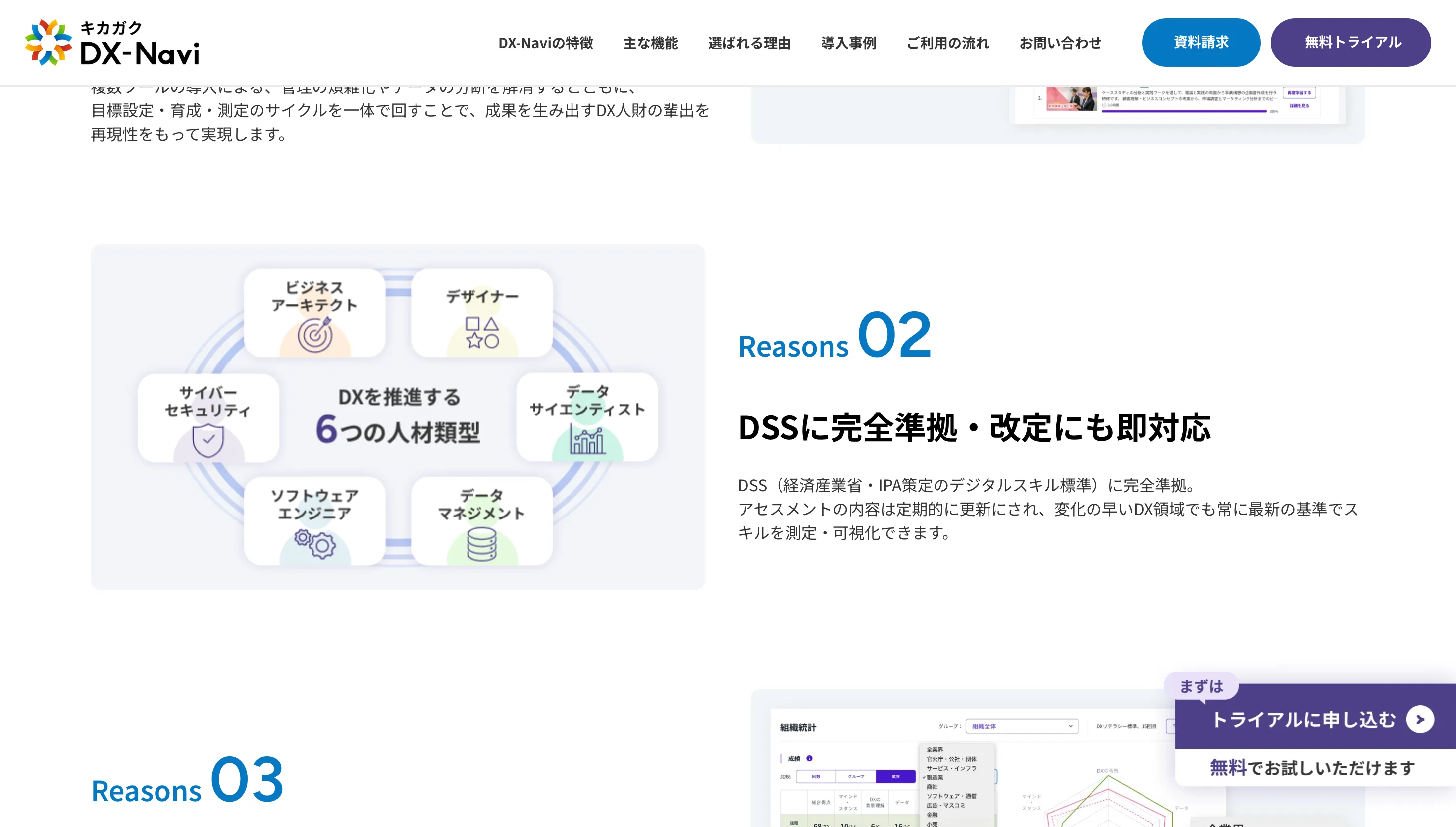Click the arrow icon on the trial banner
This screenshot has width=1456, height=827.
1420,720
